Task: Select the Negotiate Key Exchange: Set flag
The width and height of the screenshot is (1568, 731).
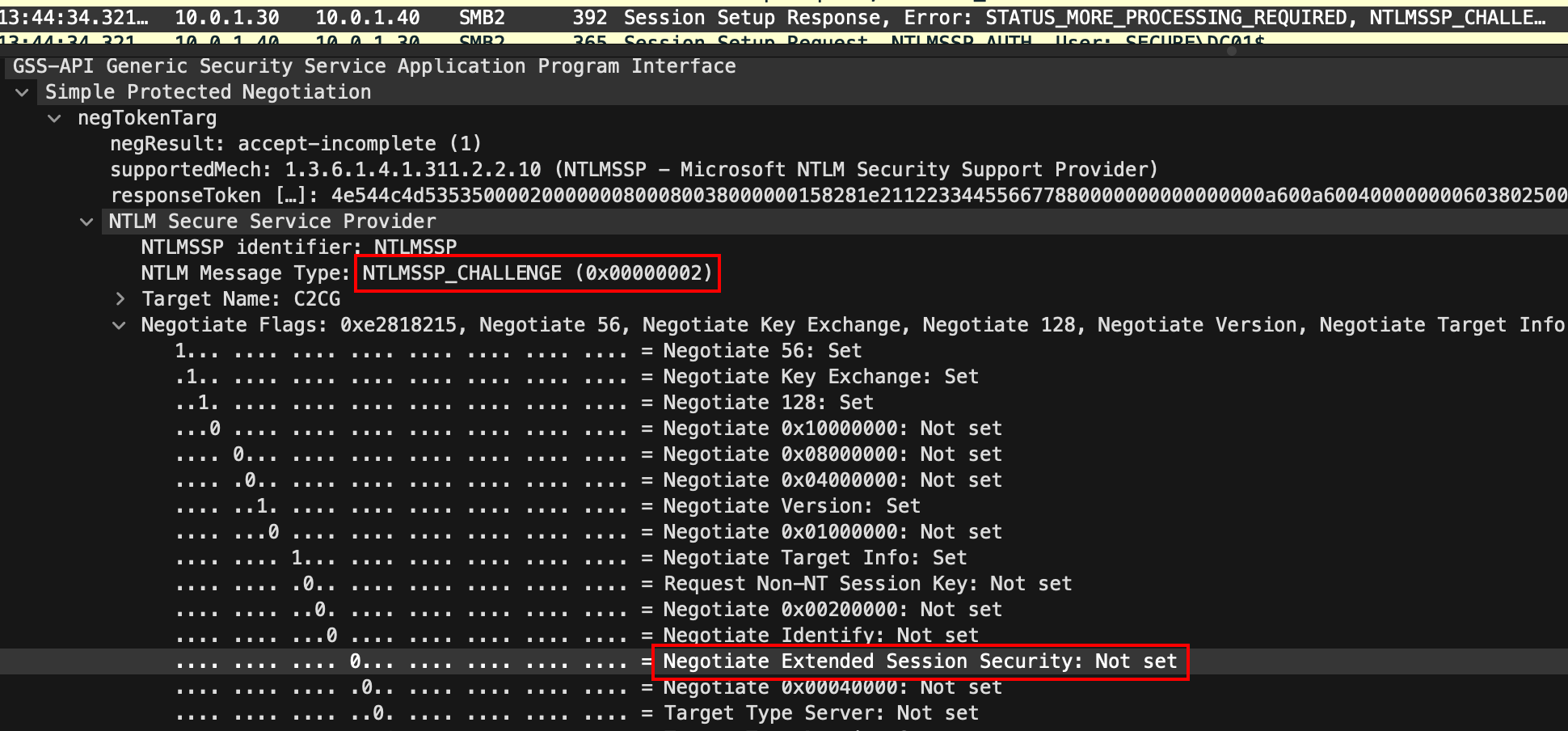Action: click(820, 377)
